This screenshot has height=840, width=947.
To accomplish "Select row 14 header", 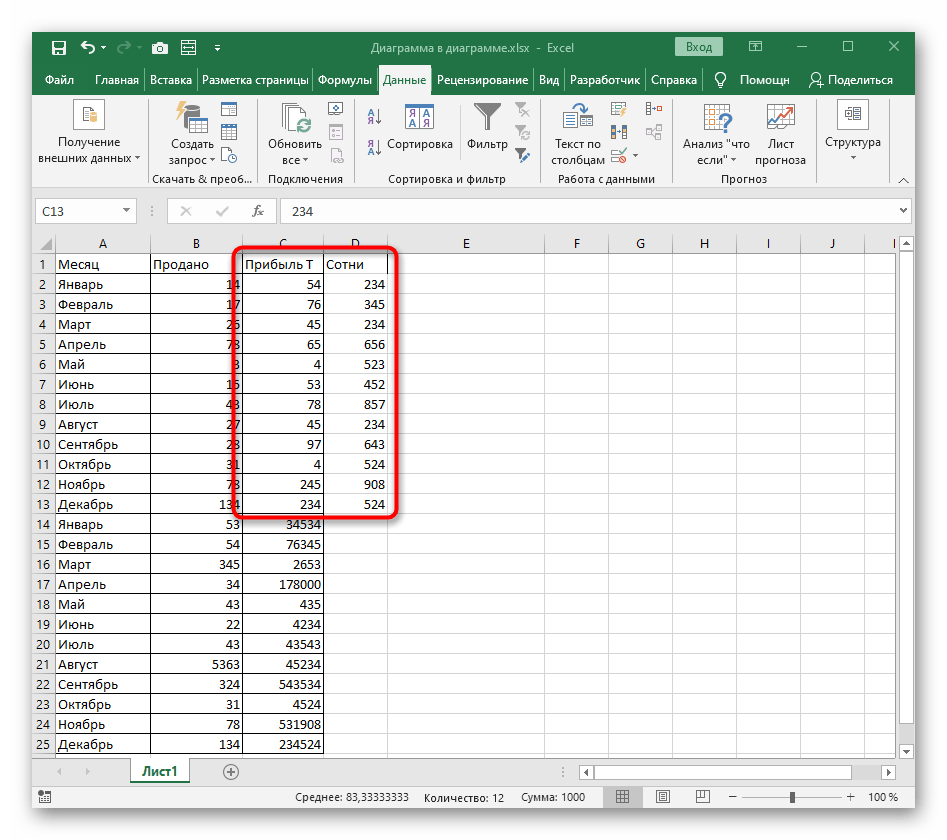I will pyautogui.click(x=43, y=524).
